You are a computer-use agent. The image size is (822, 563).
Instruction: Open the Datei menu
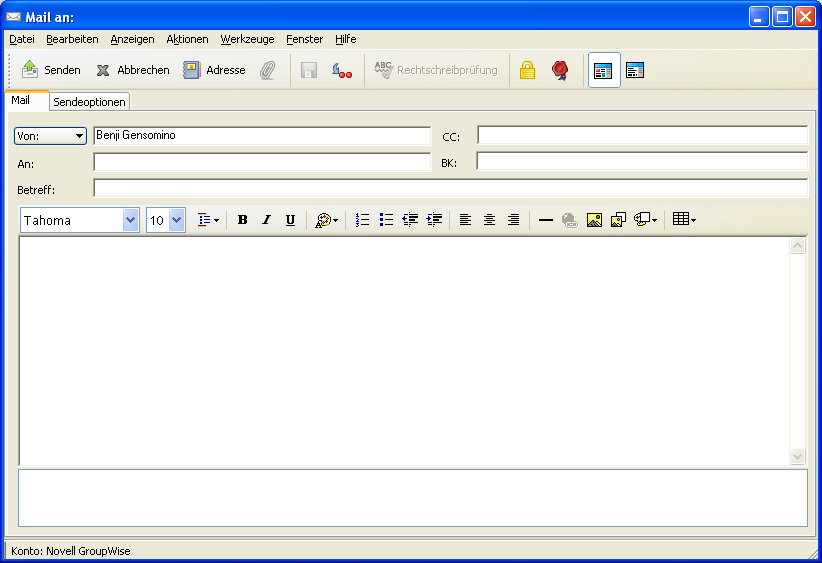(x=22, y=39)
